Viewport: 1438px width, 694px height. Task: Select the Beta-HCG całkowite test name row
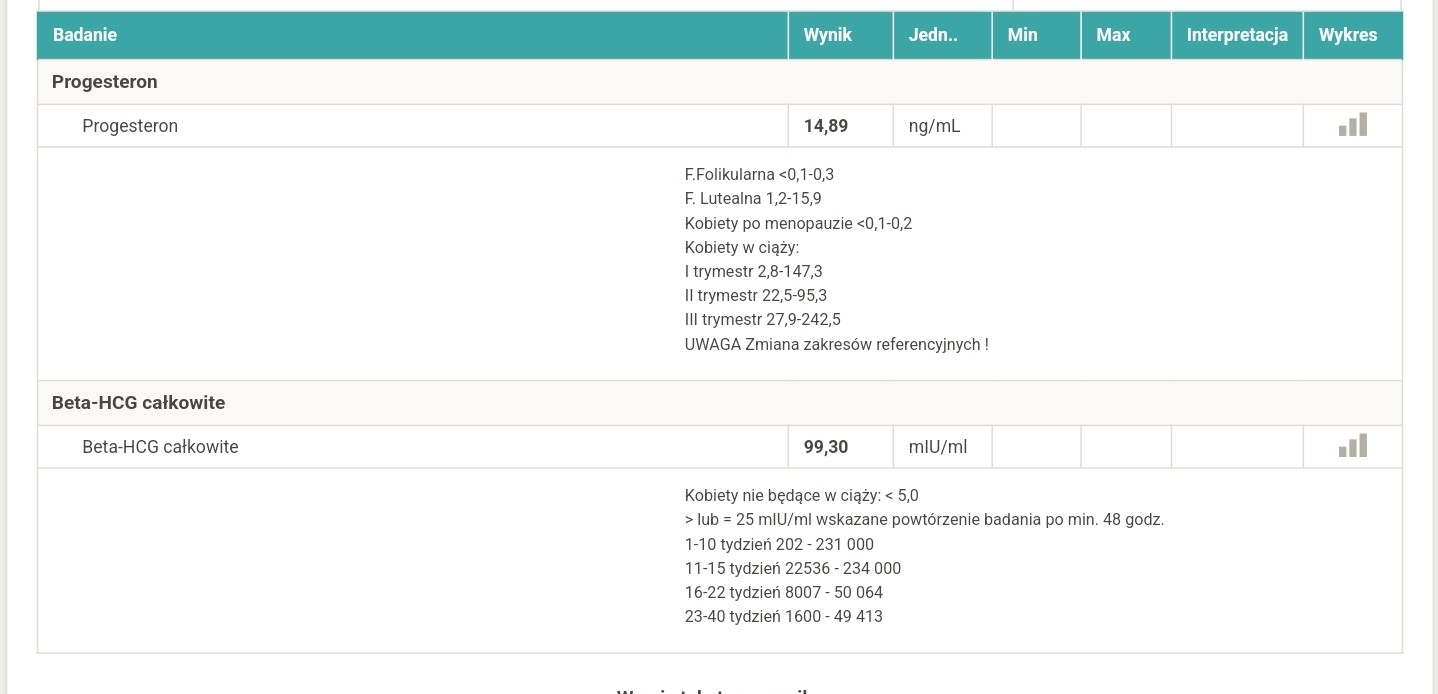coord(160,447)
